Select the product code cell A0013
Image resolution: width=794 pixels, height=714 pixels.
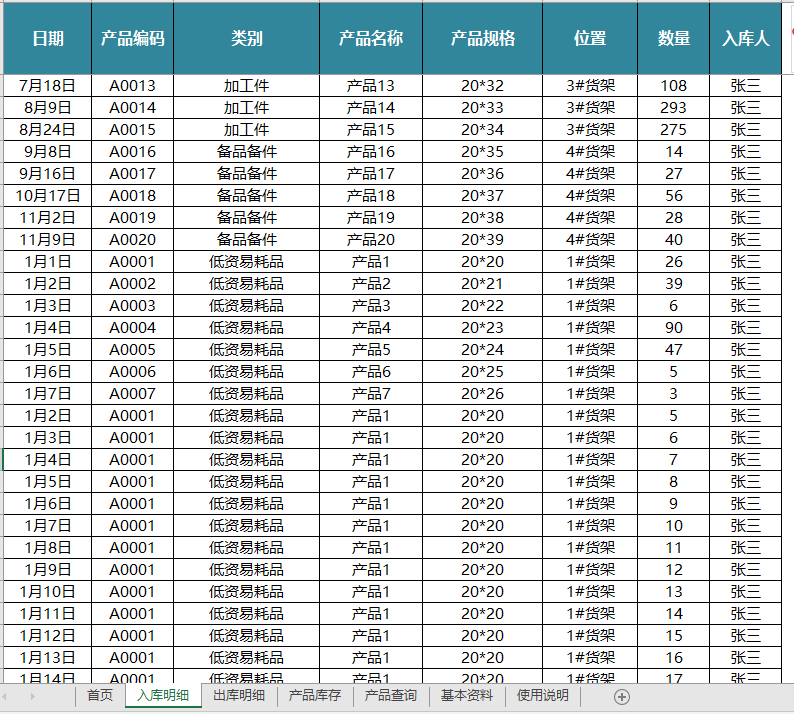point(133,86)
